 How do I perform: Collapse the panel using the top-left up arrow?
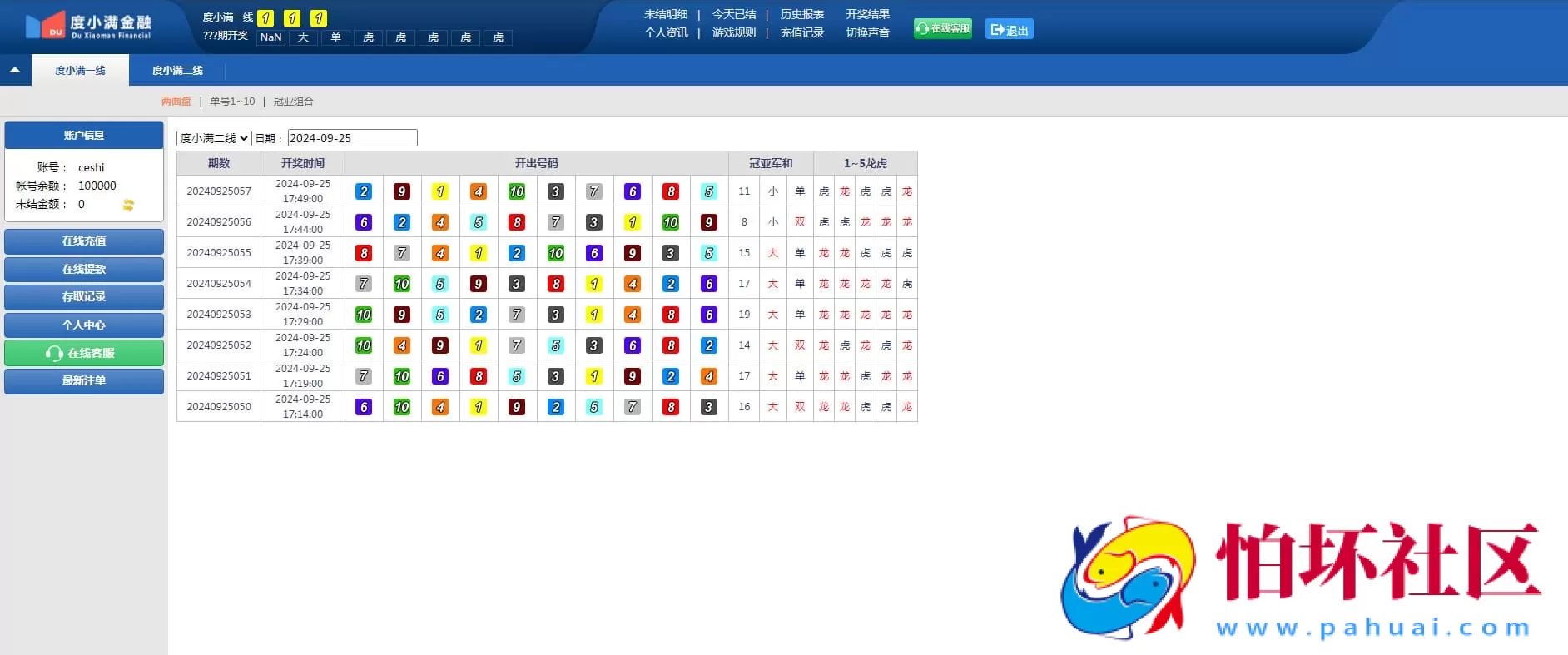click(15, 71)
